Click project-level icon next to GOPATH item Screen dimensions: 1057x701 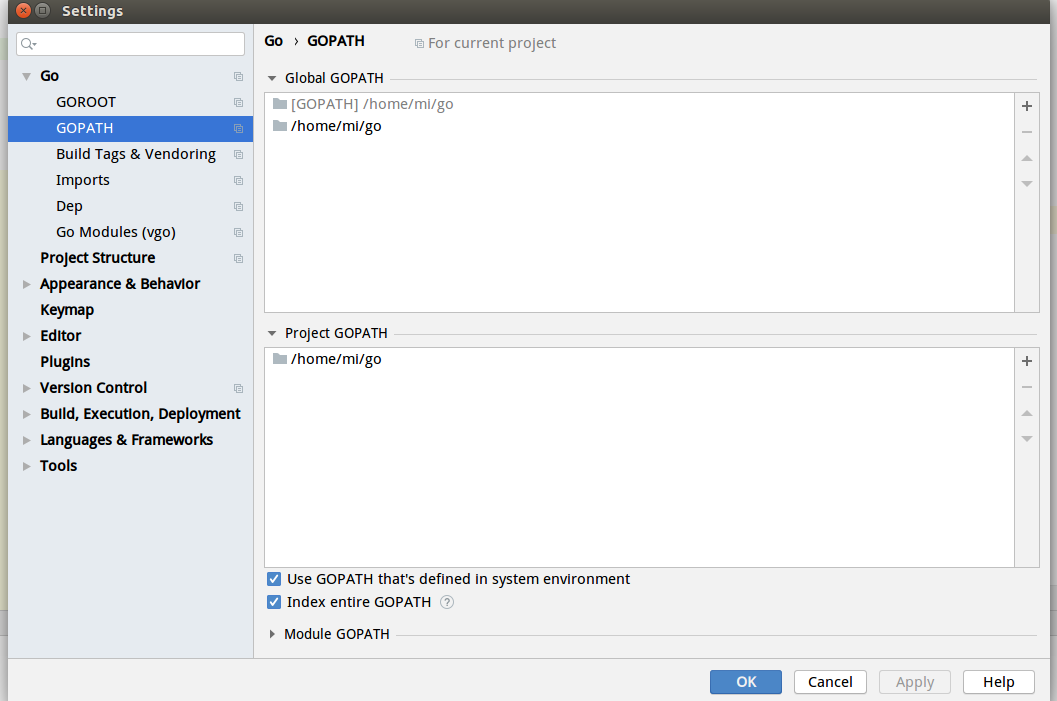click(x=238, y=128)
